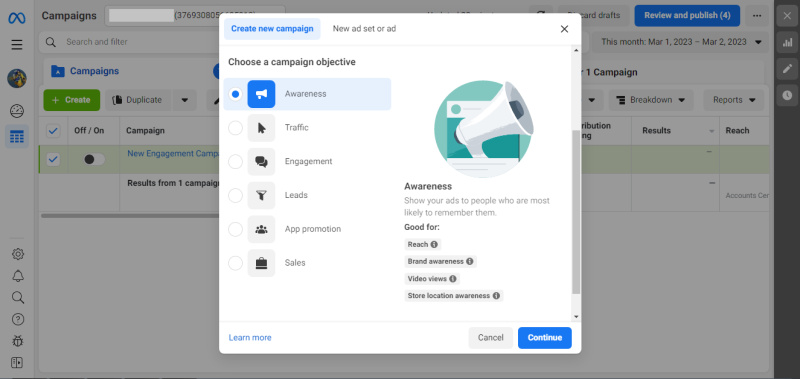The image size is (800, 379).
Task: Click the dialog vertical scrollbar thumb
Action: point(576,212)
